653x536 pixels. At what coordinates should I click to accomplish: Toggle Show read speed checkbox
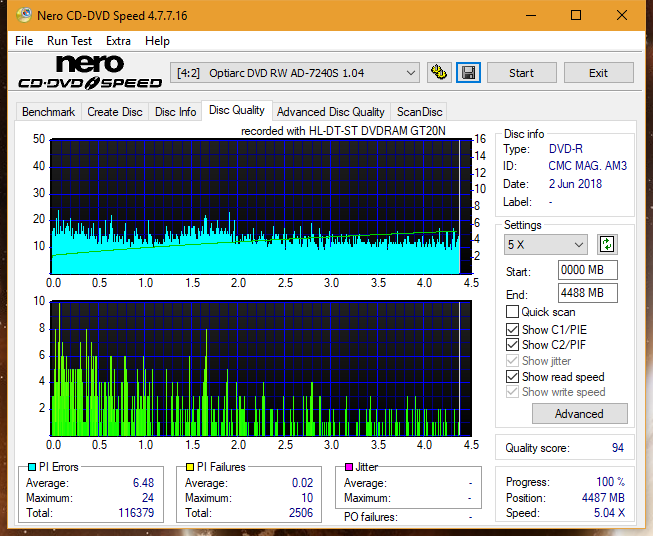click(512, 376)
